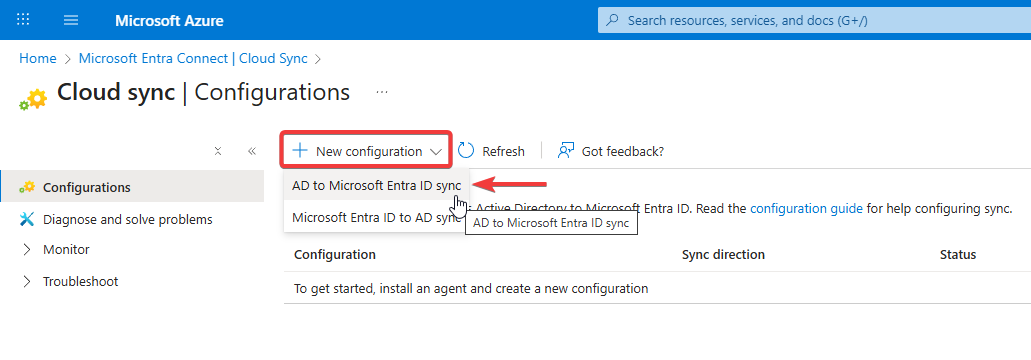The height and width of the screenshot is (360, 1031).
Task: Click the Microsoft Azure logo text
Action: (169, 20)
